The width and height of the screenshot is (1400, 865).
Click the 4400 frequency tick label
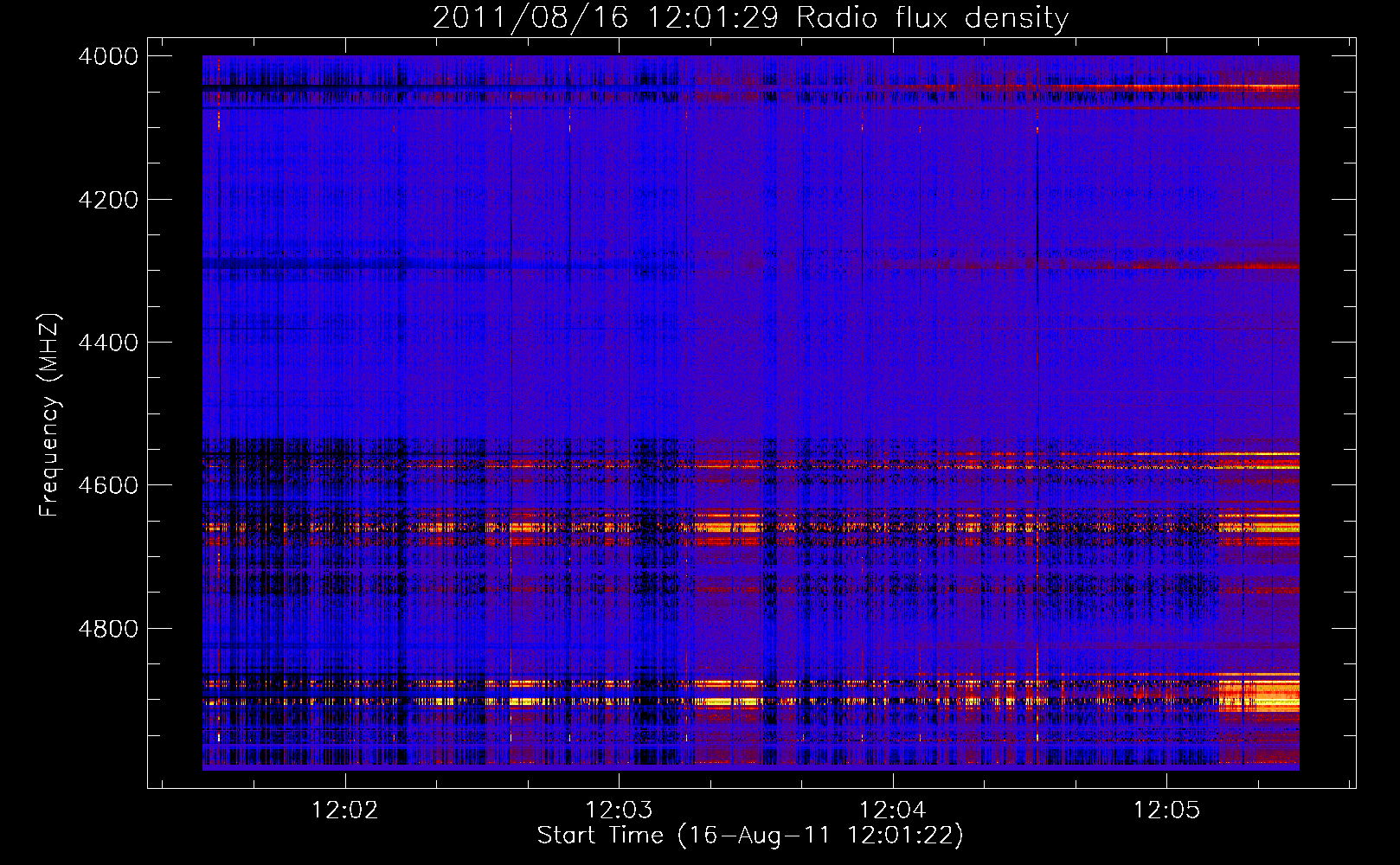[108, 343]
